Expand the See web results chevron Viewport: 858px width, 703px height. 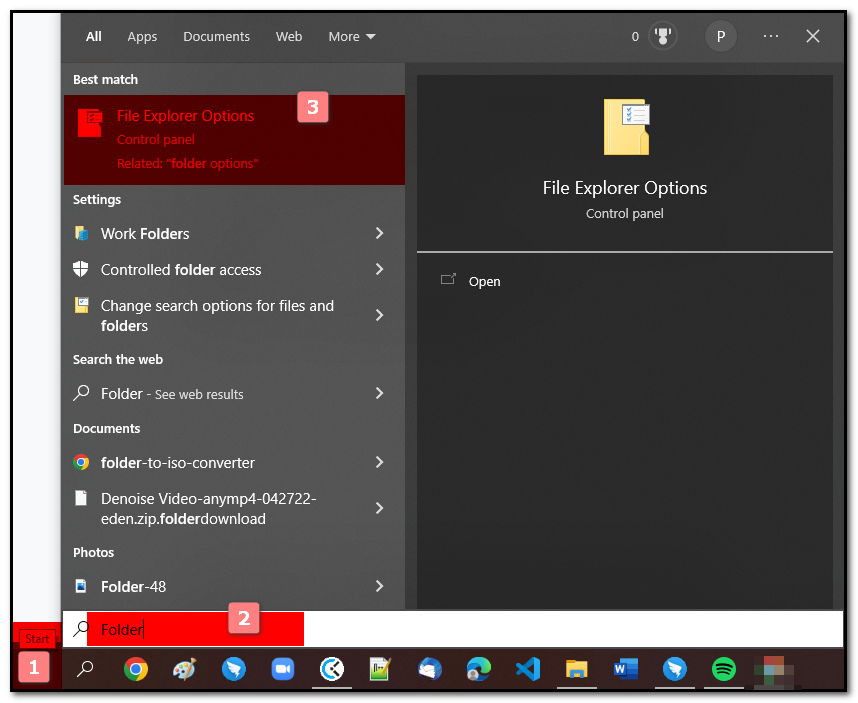point(380,393)
